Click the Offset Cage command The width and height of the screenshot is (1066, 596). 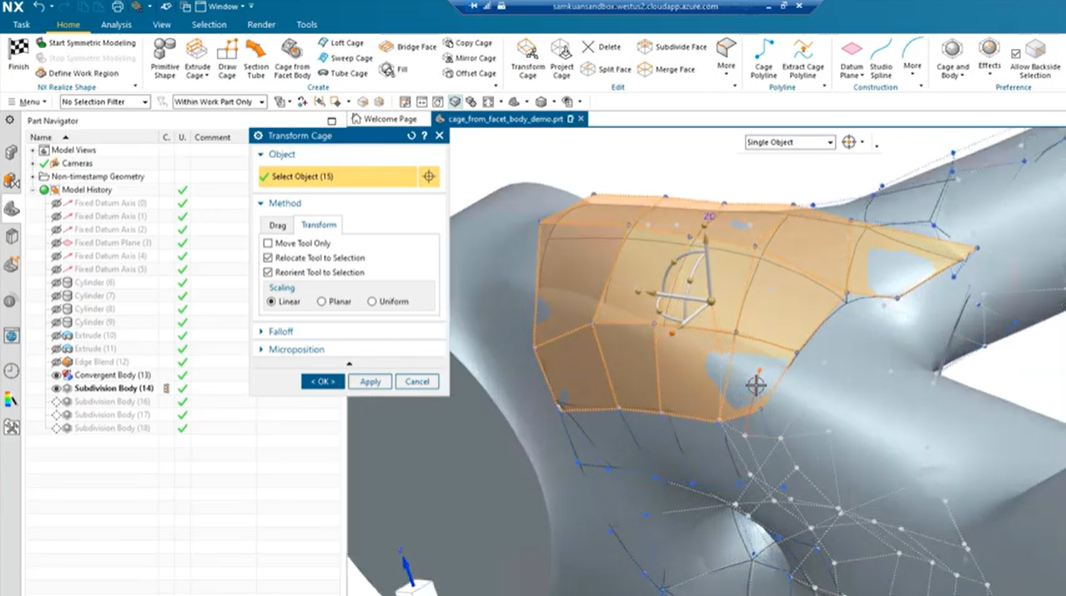pos(469,73)
